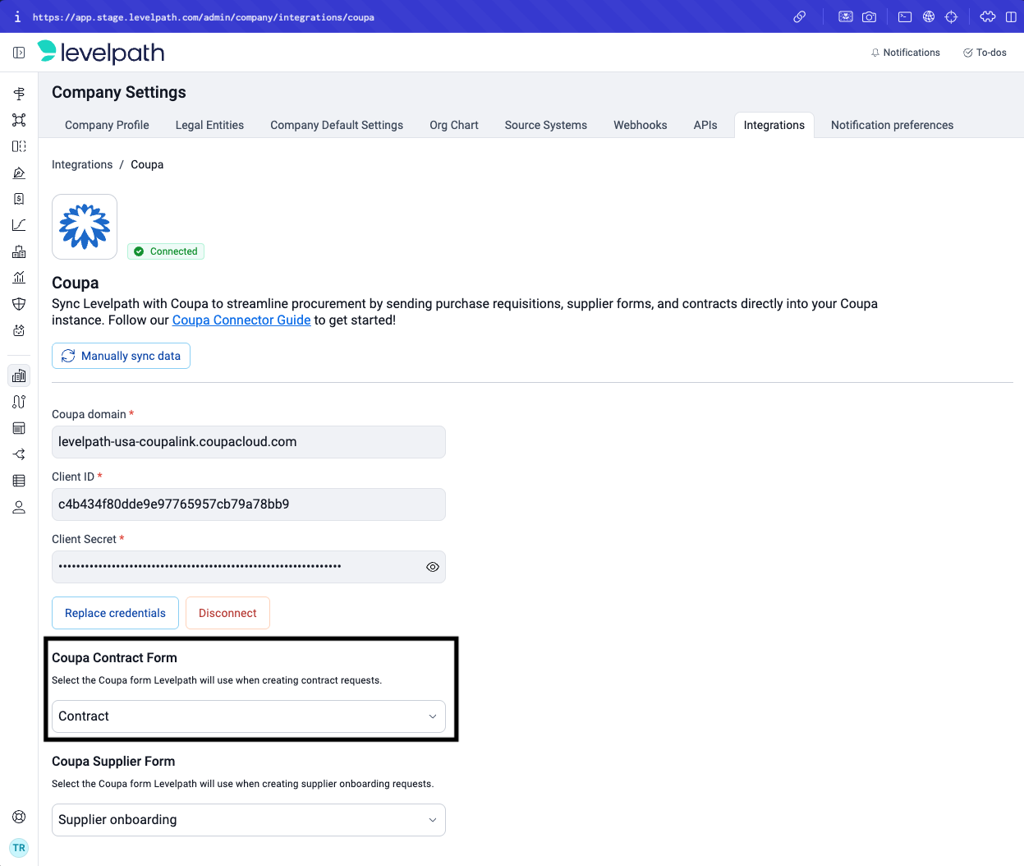
Task: Click the Manually sync data button
Action: coord(121,356)
